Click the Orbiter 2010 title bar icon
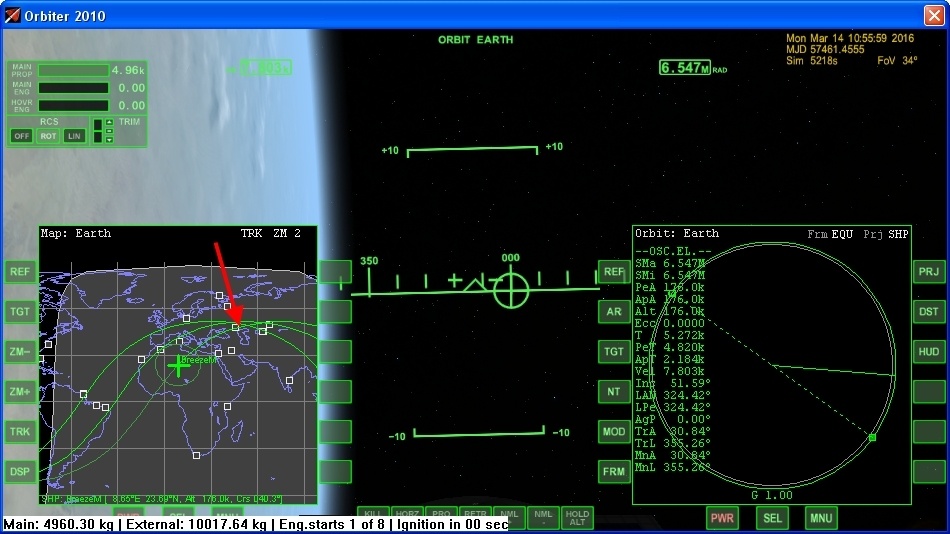This screenshot has height=534, width=950. click(12, 15)
